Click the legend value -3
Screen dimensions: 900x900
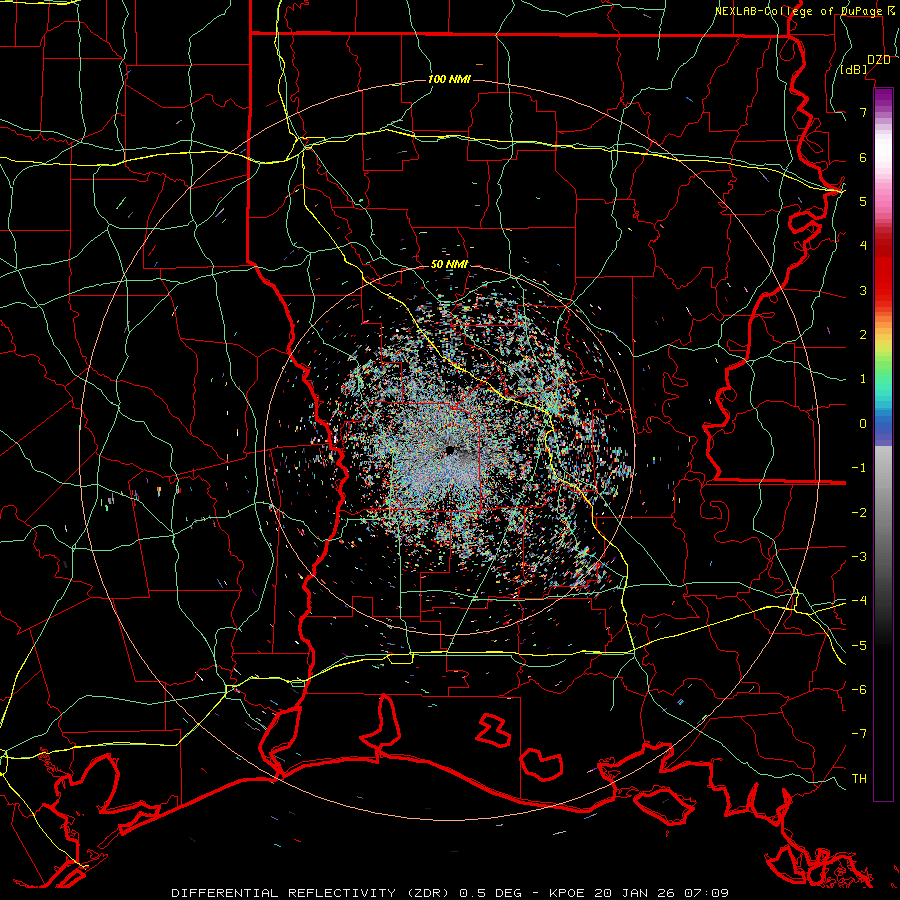pyautogui.click(x=859, y=557)
